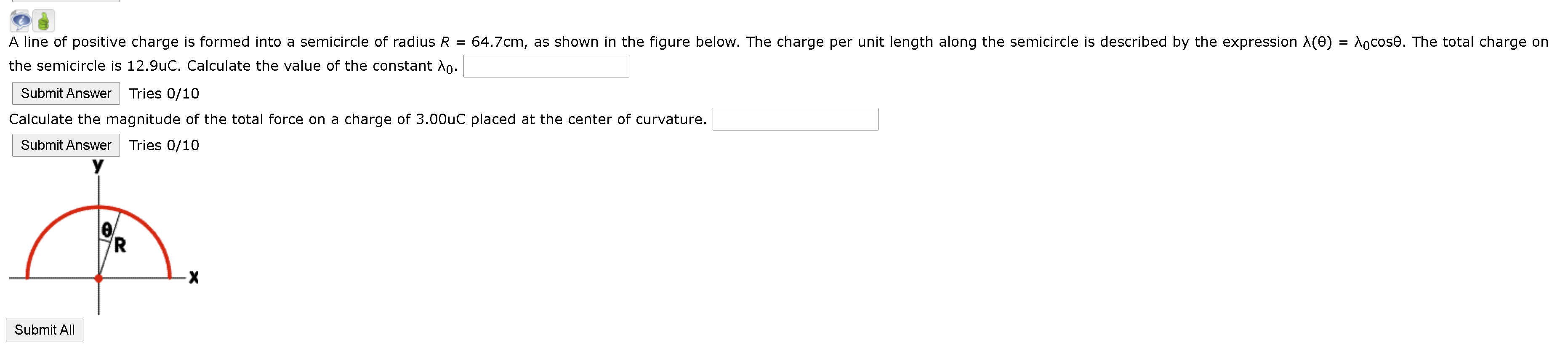
Task: Click inside the λ0 answer box
Action: pos(546,67)
